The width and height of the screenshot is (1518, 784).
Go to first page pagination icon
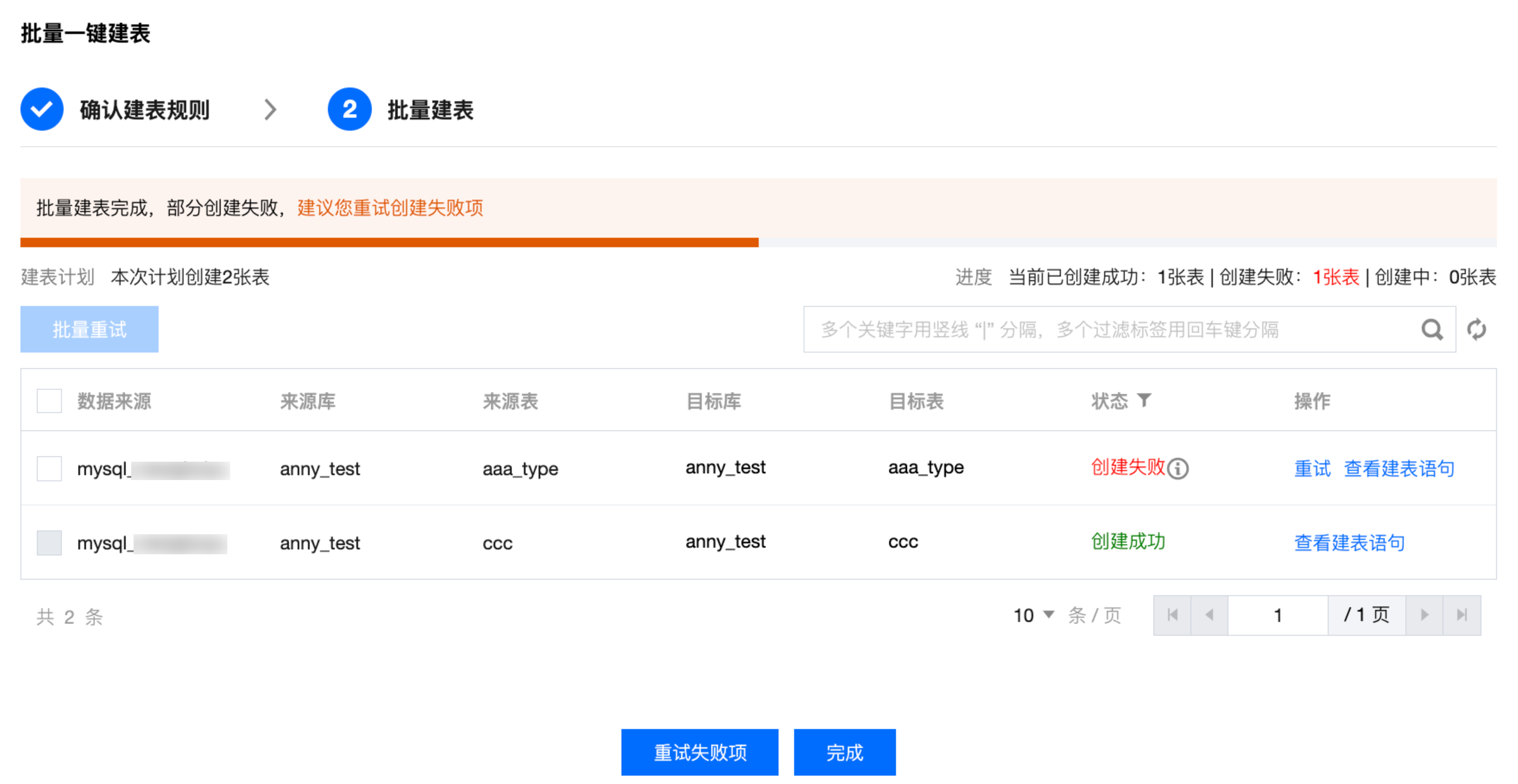point(1172,615)
